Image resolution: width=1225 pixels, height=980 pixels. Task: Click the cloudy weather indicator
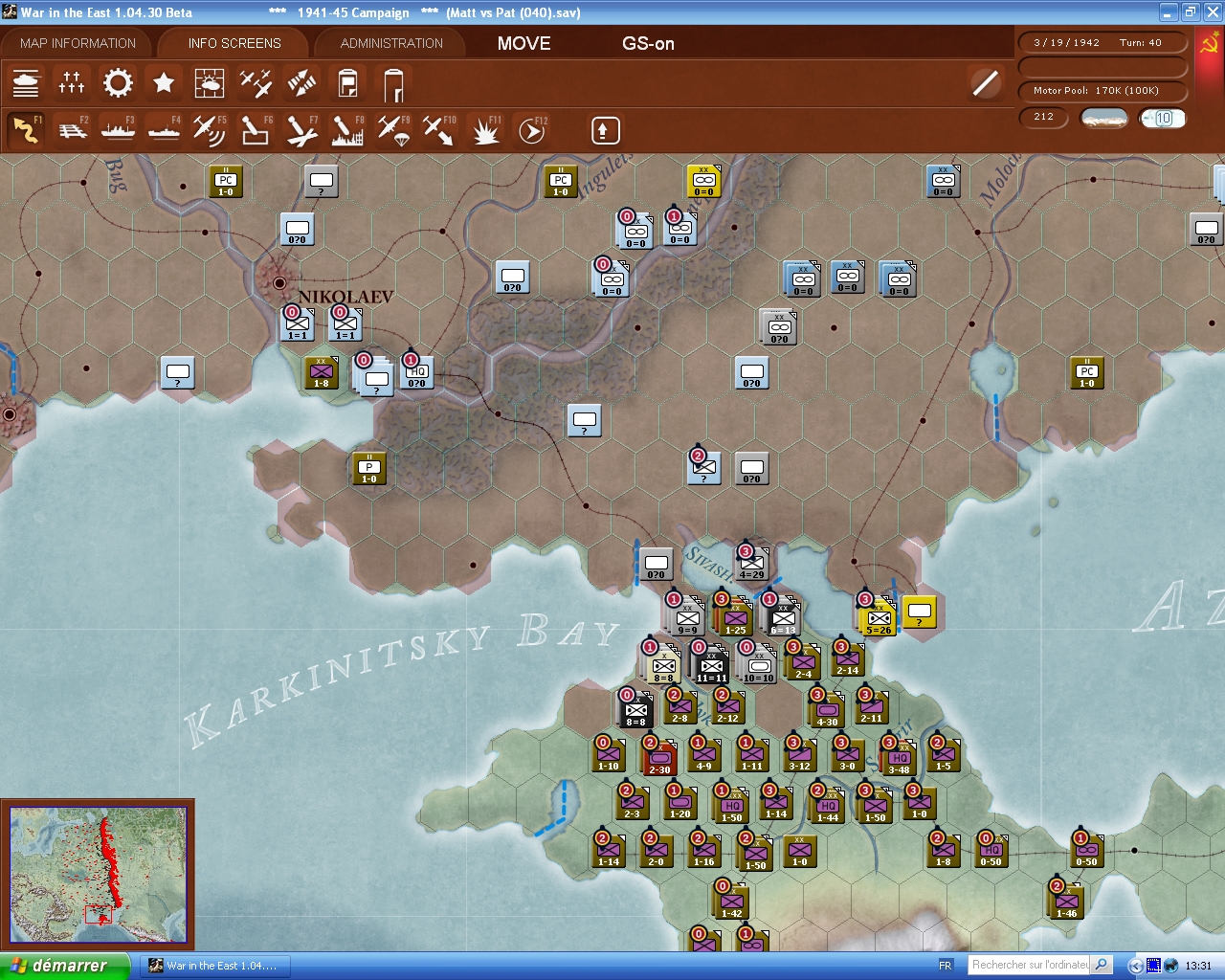1103,118
